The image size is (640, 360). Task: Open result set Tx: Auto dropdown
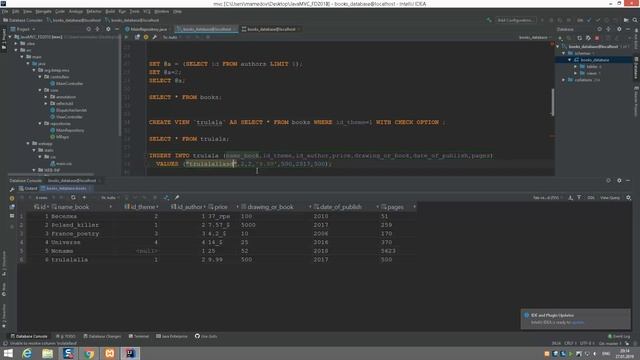click(109, 198)
